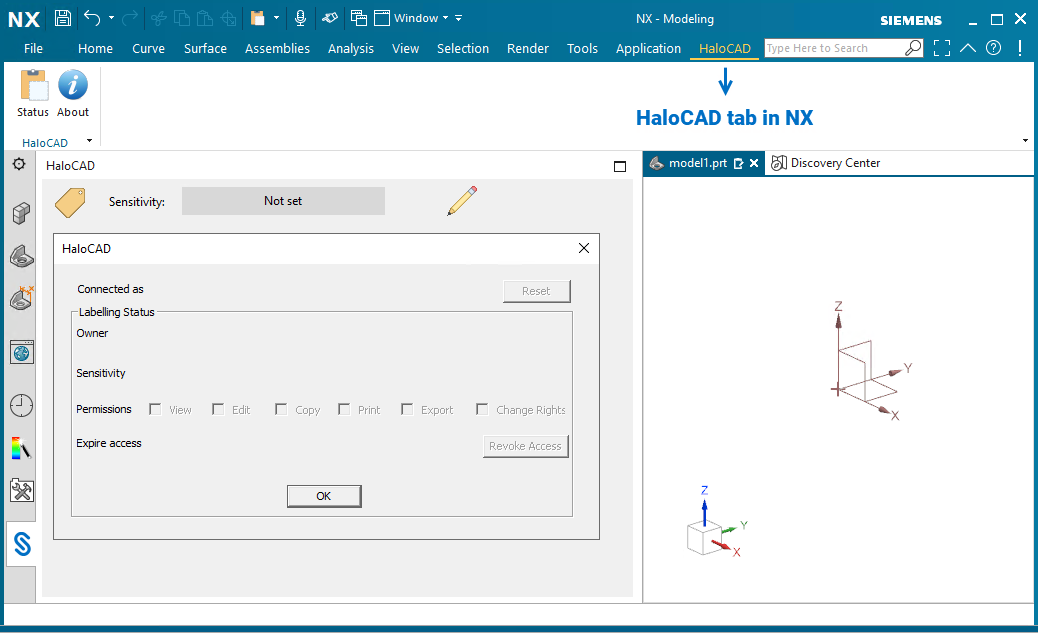Click the microphone voice command icon

(300, 18)
